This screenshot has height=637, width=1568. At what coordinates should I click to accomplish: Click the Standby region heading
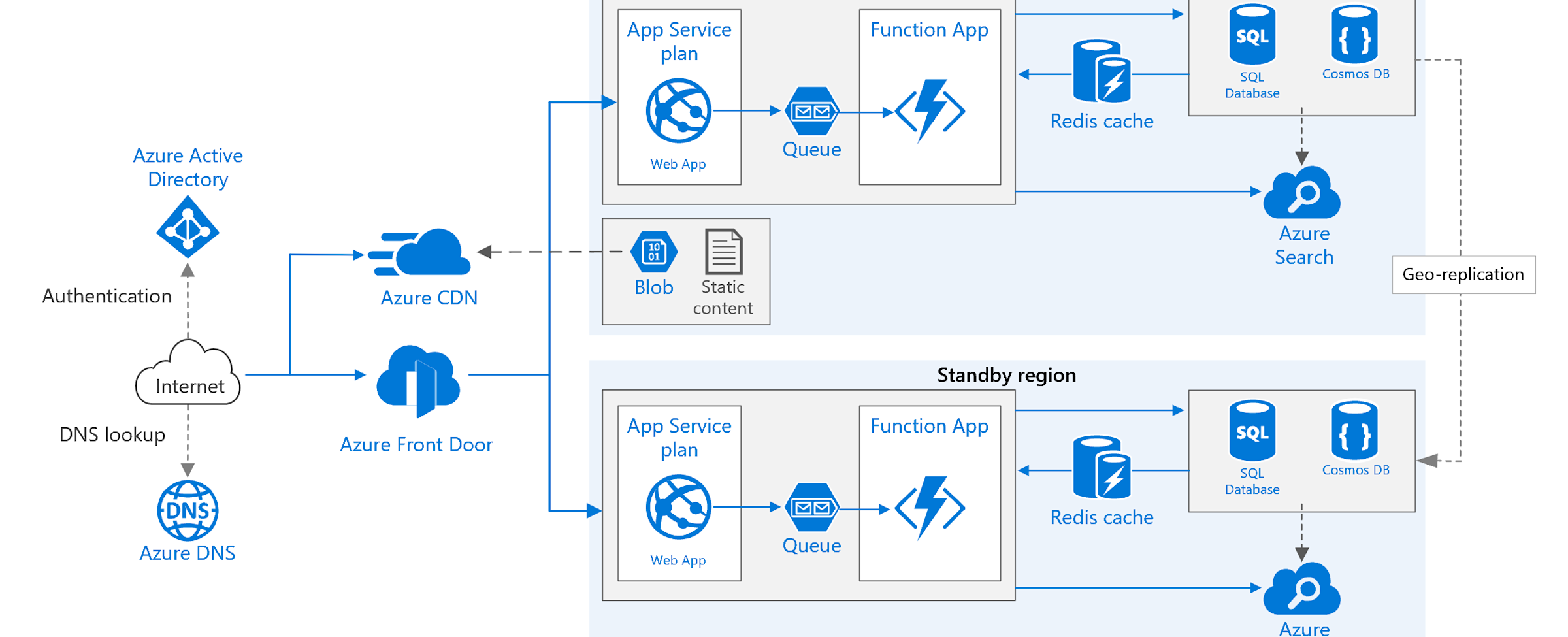[x=1007, y=375]
